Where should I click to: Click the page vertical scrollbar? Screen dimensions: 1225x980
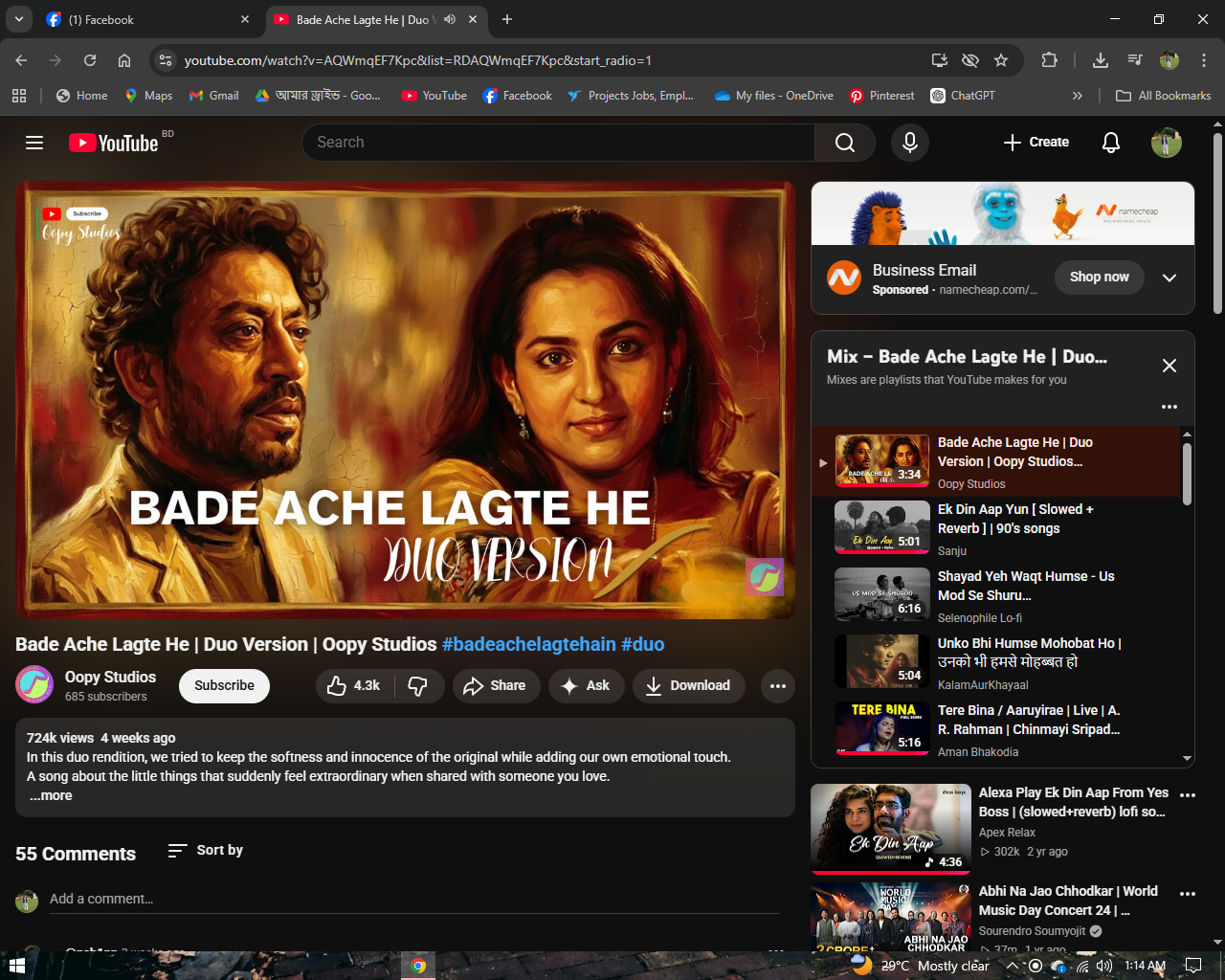pyautogui.click(x=1217, y=224)
